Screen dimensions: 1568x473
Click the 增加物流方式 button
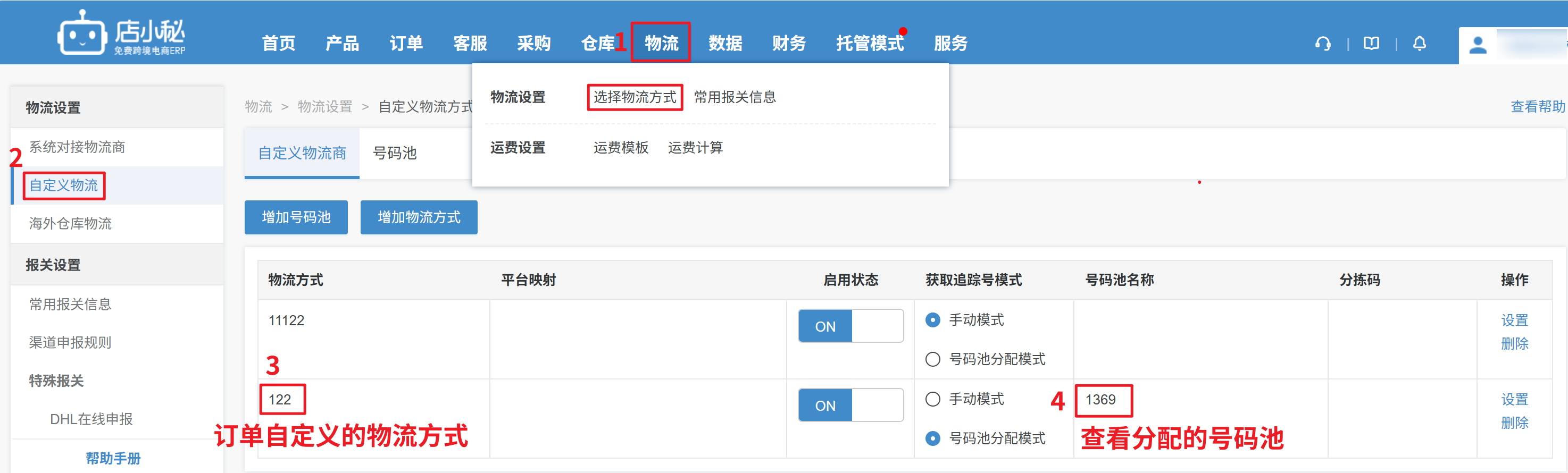[x=419, y=217]
